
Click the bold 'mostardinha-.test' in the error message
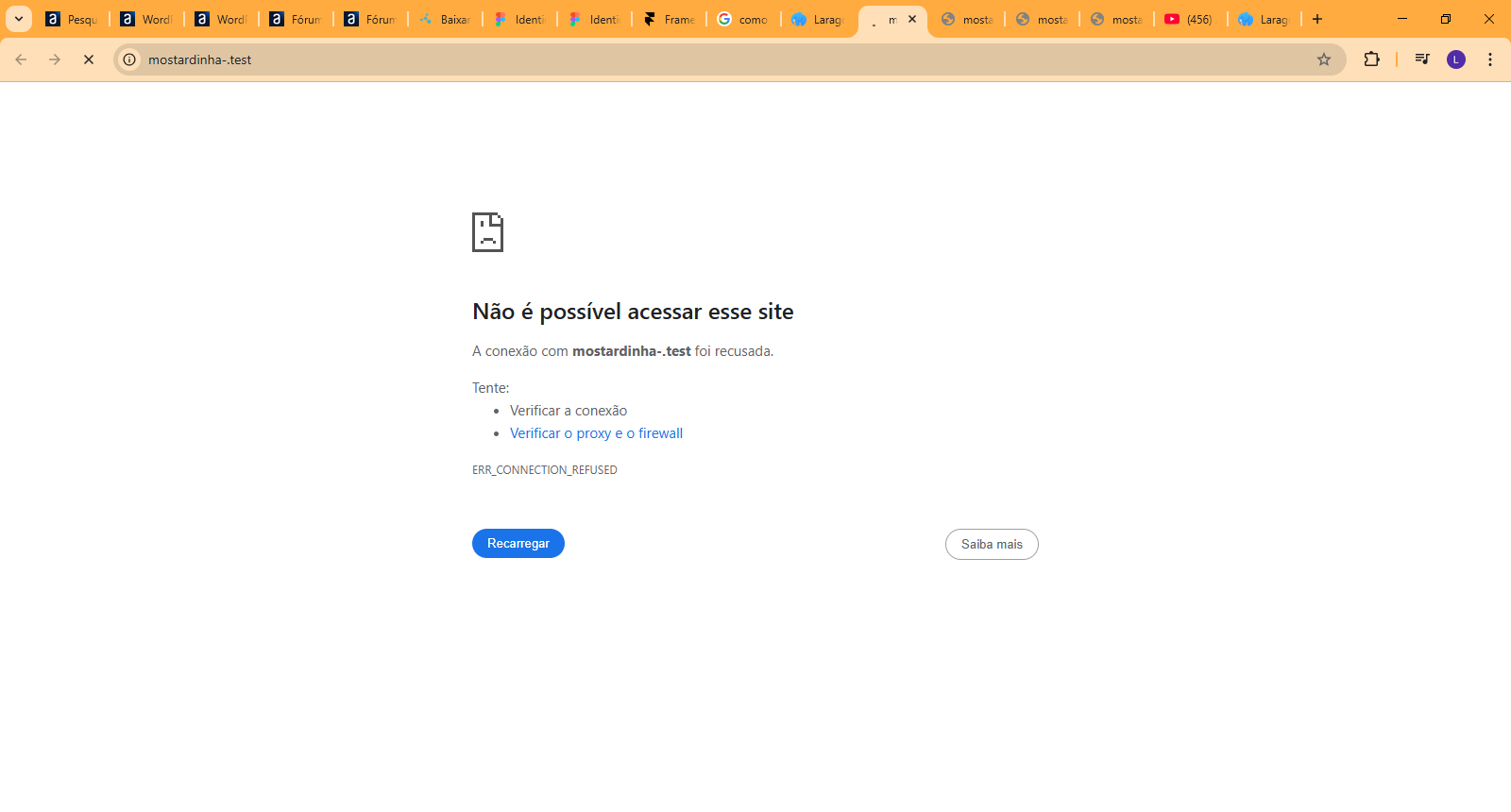click(x=632, y=351)
